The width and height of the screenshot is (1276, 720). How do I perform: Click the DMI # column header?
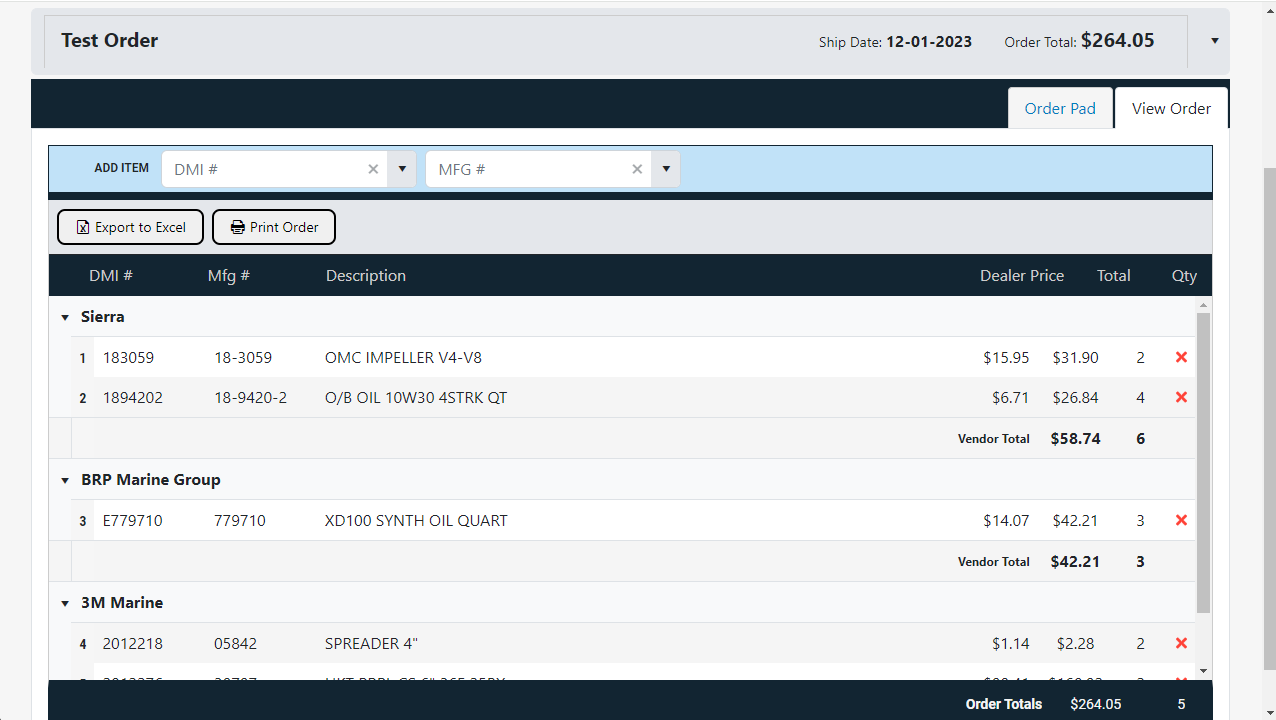coord(111,275)
